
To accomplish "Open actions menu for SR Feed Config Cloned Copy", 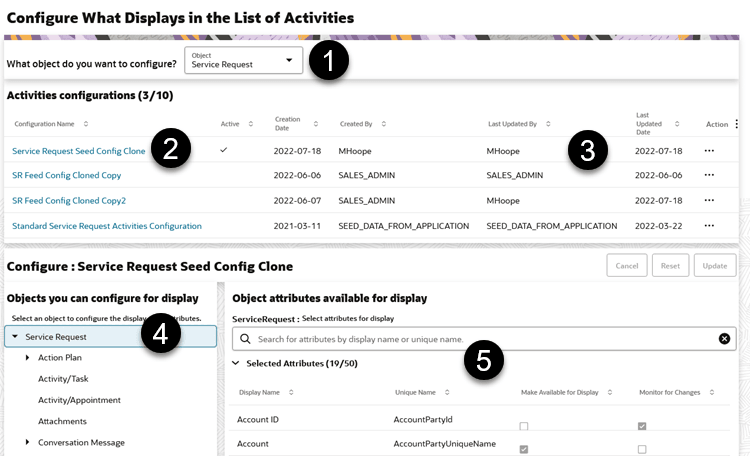I will click(710, 175).
